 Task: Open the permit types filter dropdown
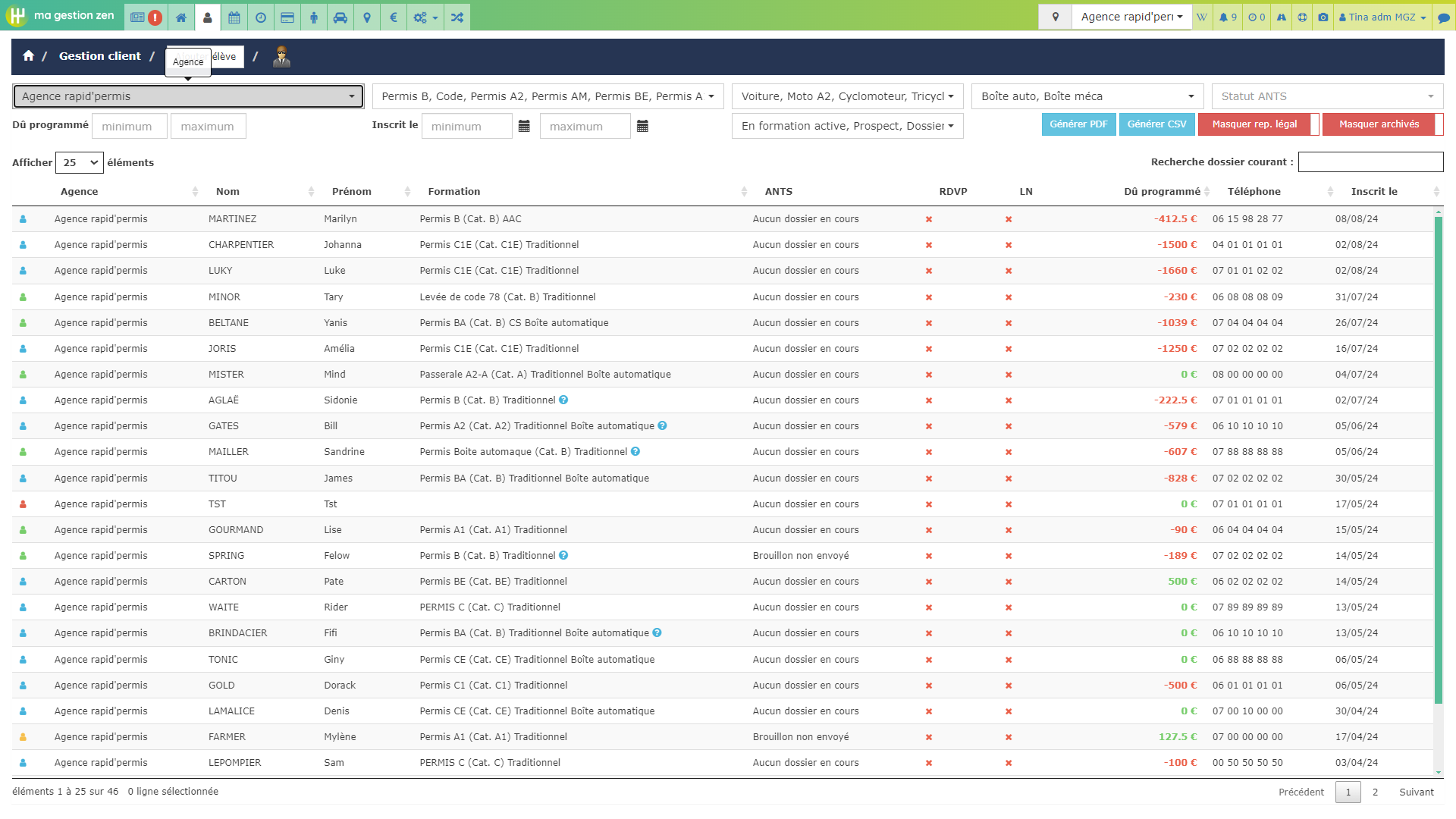coord(548,96)
